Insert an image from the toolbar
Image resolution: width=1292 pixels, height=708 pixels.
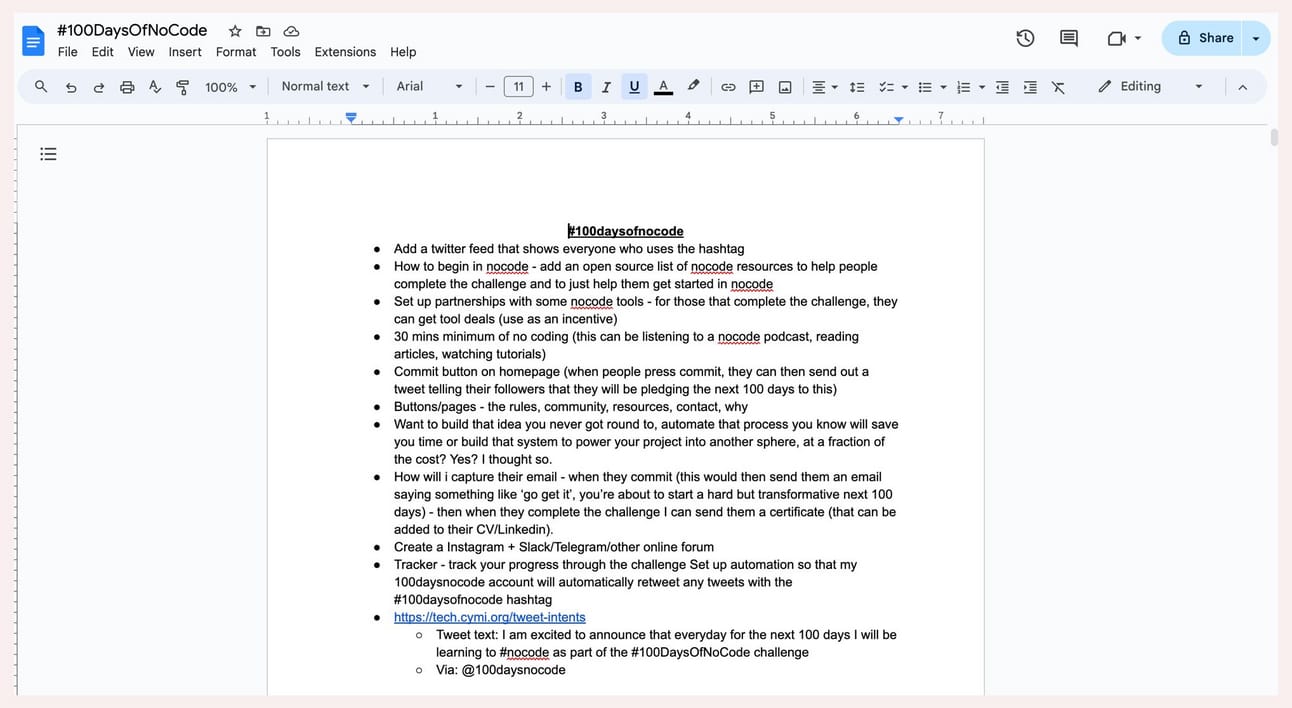point(785,87)
